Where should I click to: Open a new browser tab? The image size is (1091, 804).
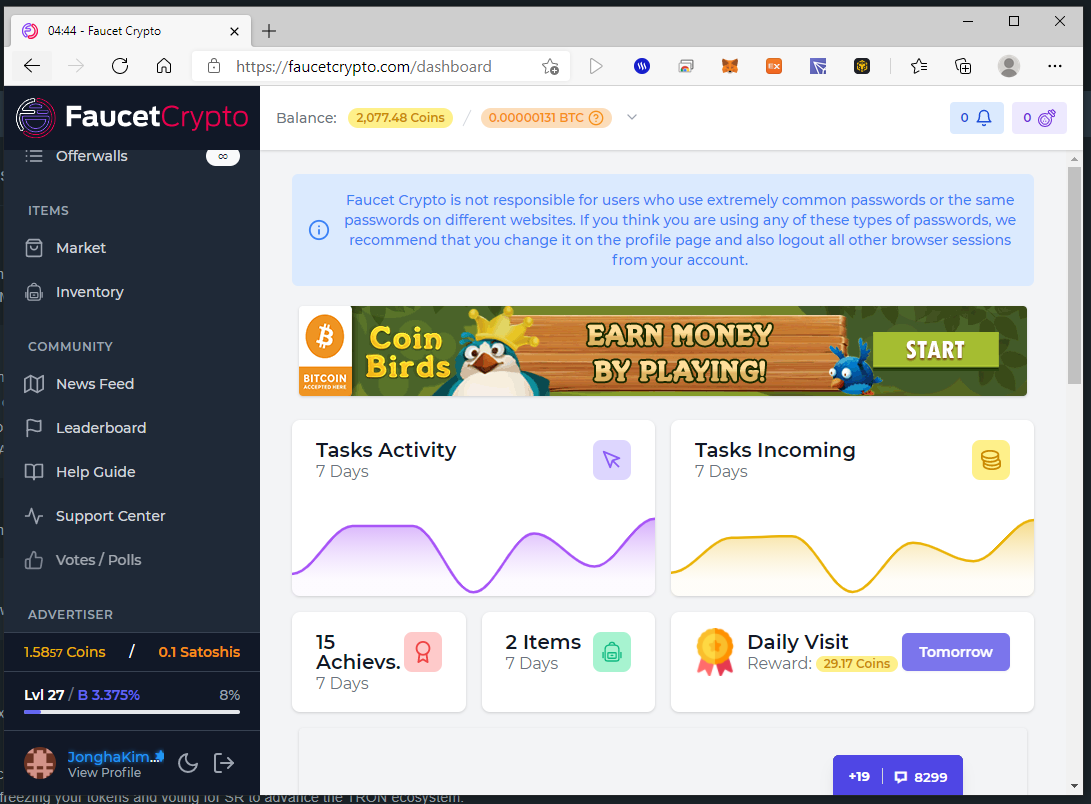(269, 31)
